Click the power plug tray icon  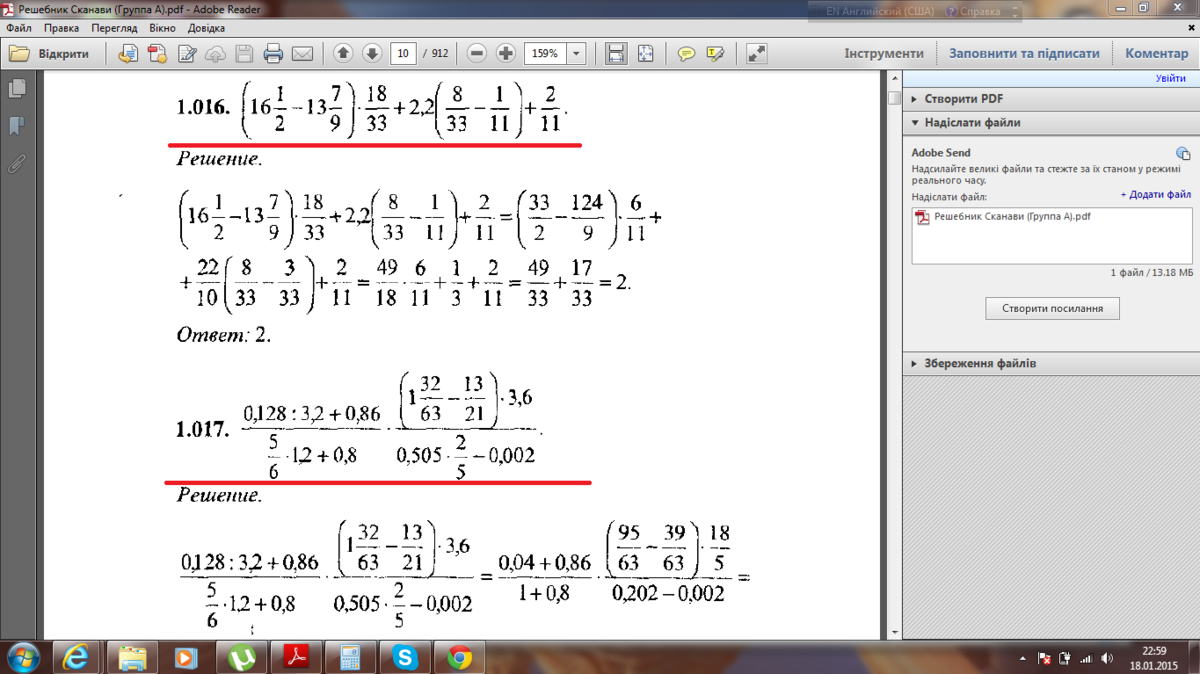coord(1066,658)
